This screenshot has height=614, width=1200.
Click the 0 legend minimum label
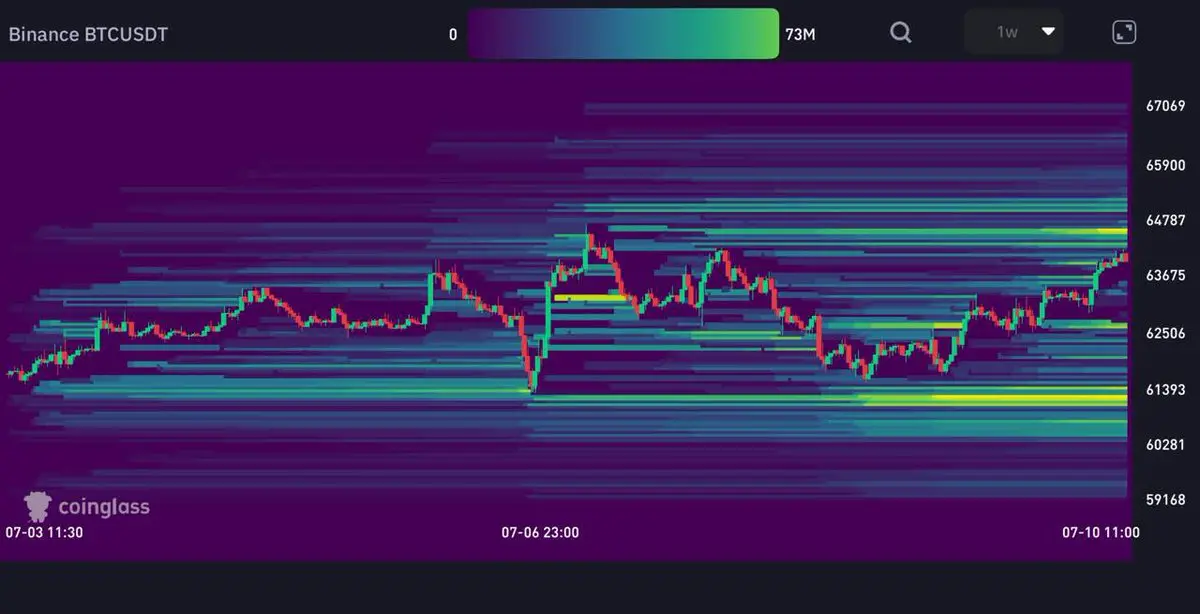(453, 34)
